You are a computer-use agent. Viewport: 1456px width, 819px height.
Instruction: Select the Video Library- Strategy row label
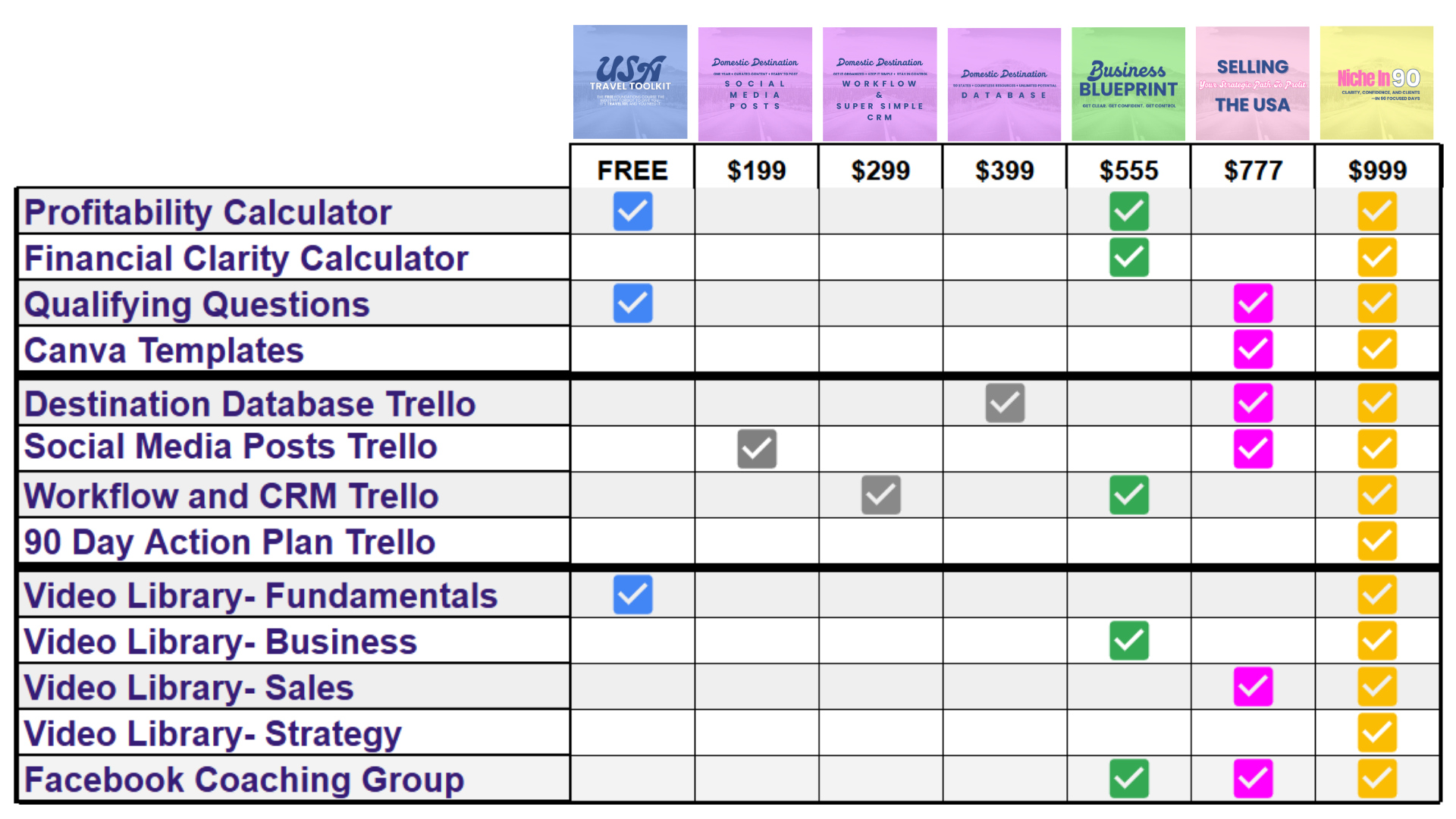click(212, 734)
